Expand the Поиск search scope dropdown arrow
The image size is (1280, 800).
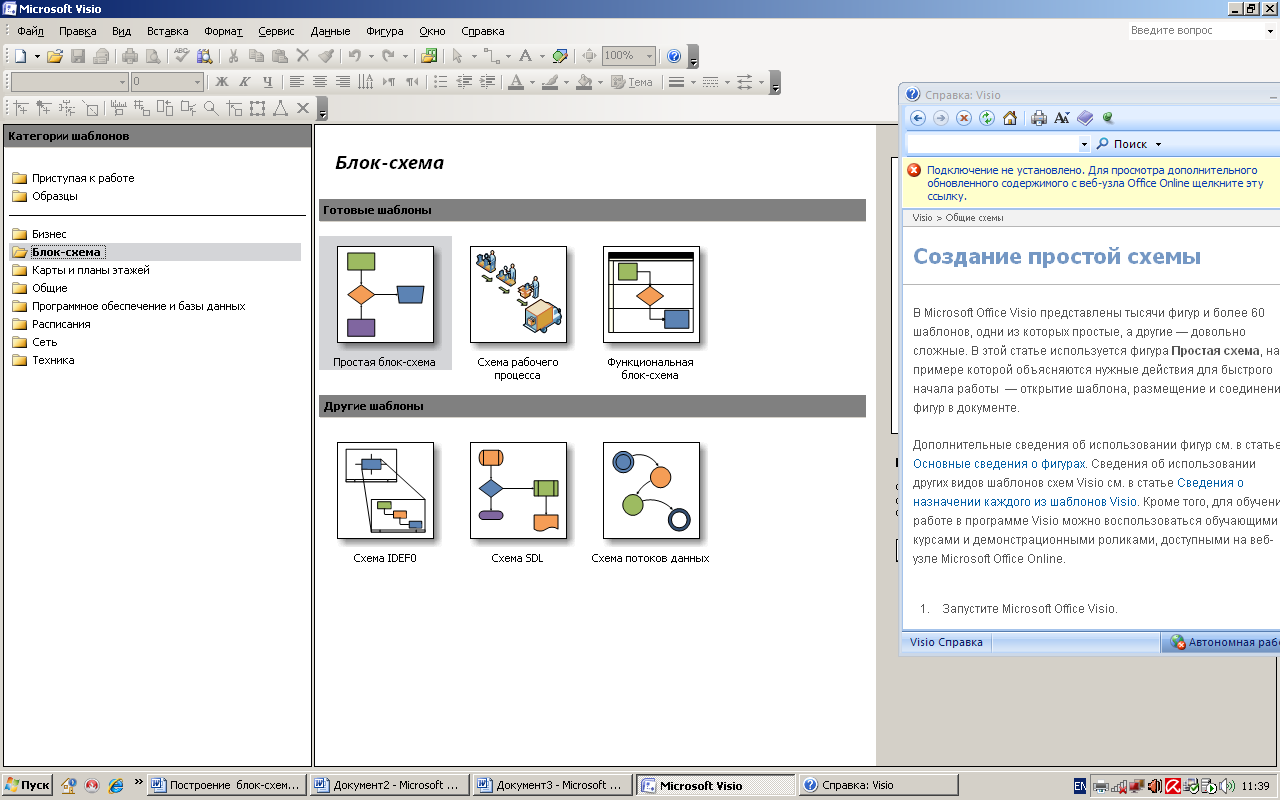point(1158,144)
